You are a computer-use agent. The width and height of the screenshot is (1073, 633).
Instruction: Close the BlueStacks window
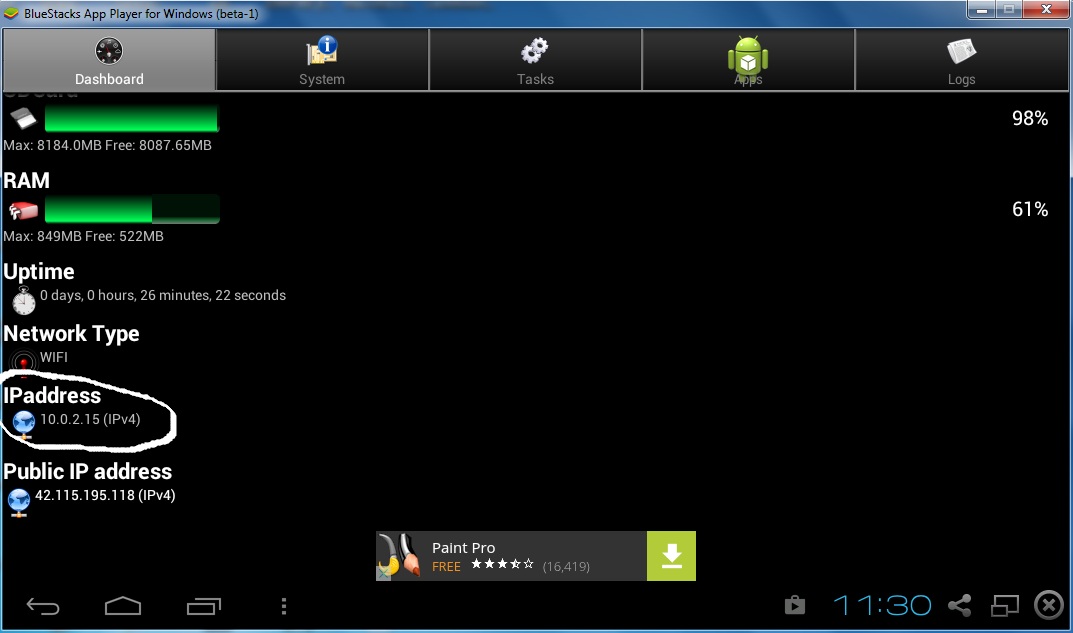(x=1046, y=10)
